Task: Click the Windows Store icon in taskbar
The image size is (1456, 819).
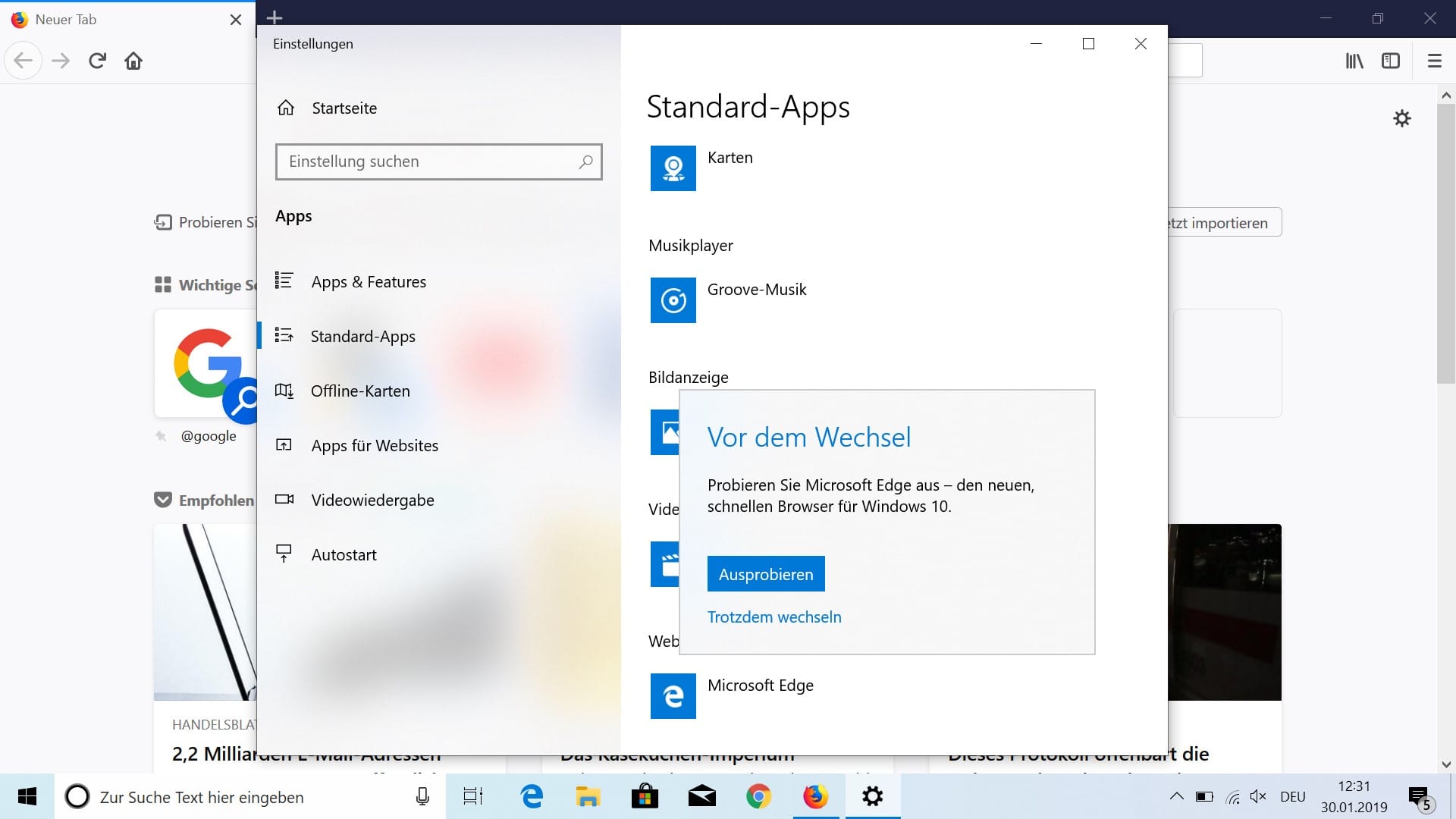Action: [x=644, y=796]
